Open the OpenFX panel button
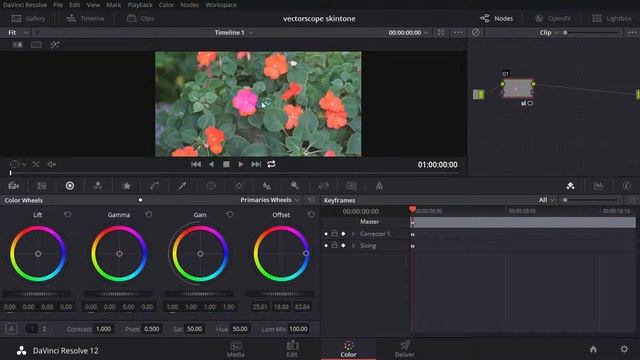This screenshot has height=360, width=640. [553, 18]
